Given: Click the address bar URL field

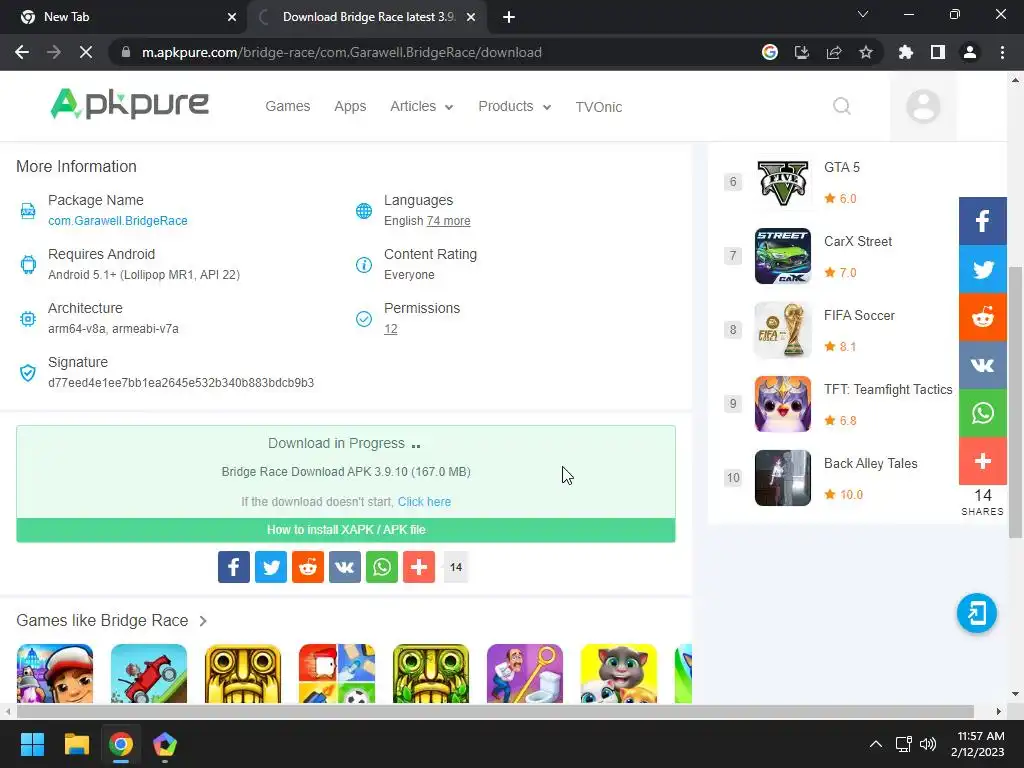Looking at the screenshot, I should 431,52.
